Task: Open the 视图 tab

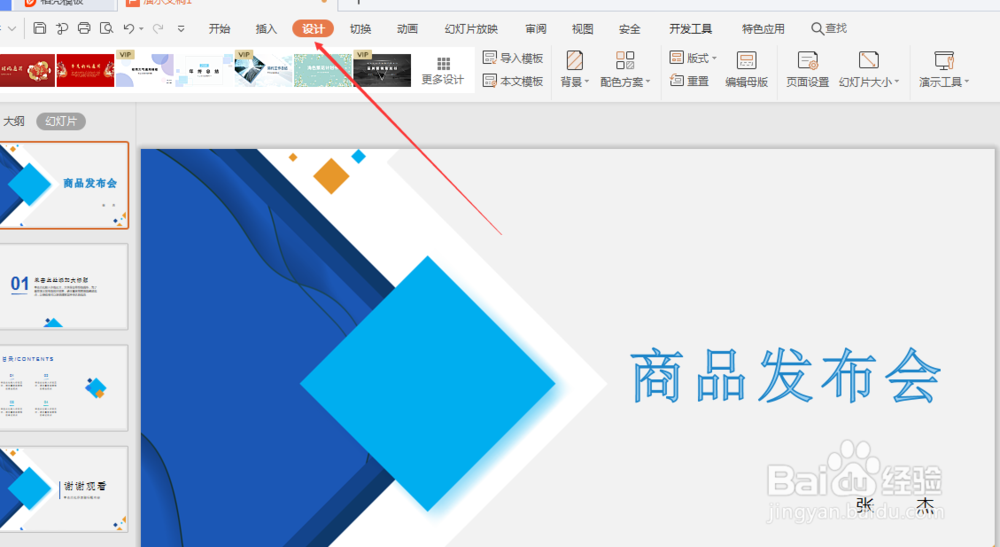Action: pos(582,29)
